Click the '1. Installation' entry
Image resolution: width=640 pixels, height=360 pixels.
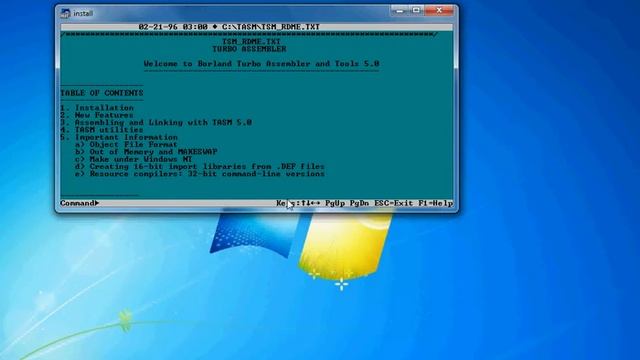coord(97,108)
